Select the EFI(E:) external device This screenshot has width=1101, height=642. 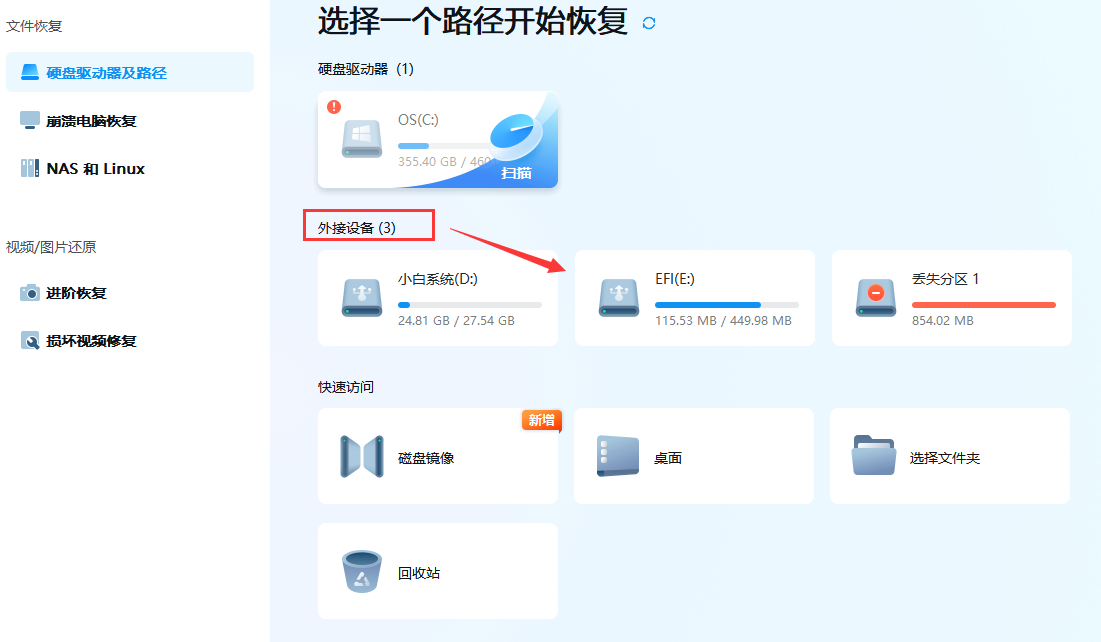click(x=693, y=297)
